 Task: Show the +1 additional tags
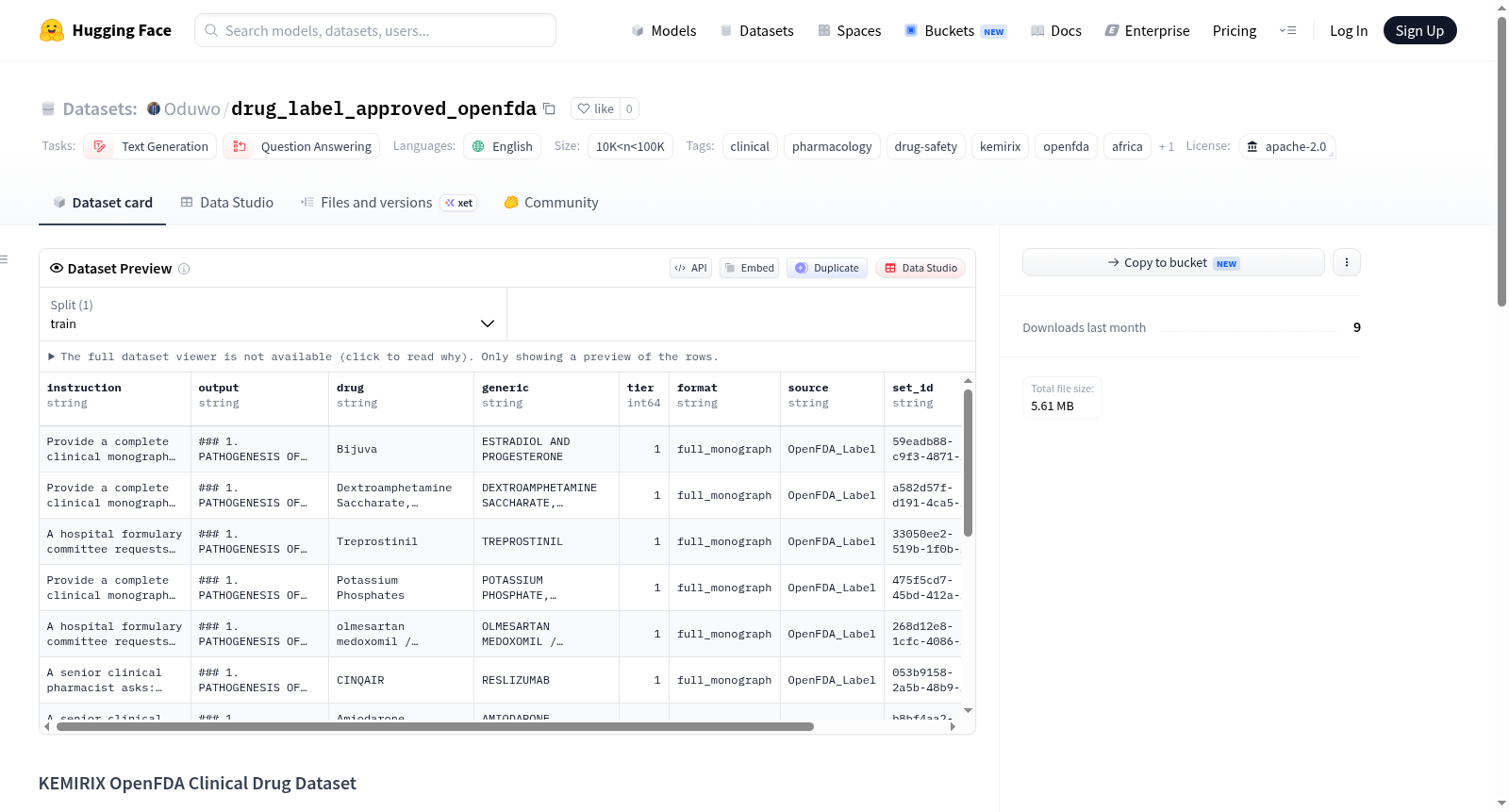pos(1167,146)
